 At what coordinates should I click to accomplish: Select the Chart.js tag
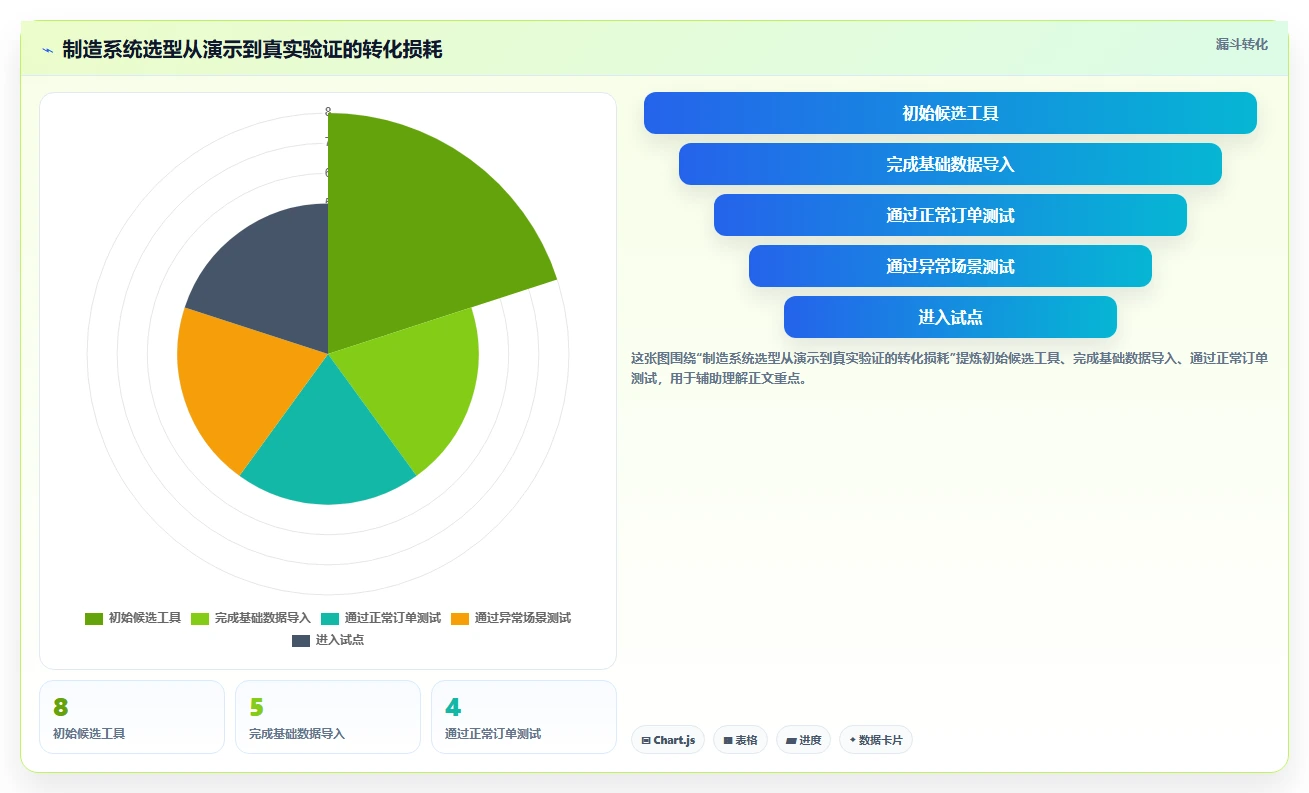pos(668,740)
